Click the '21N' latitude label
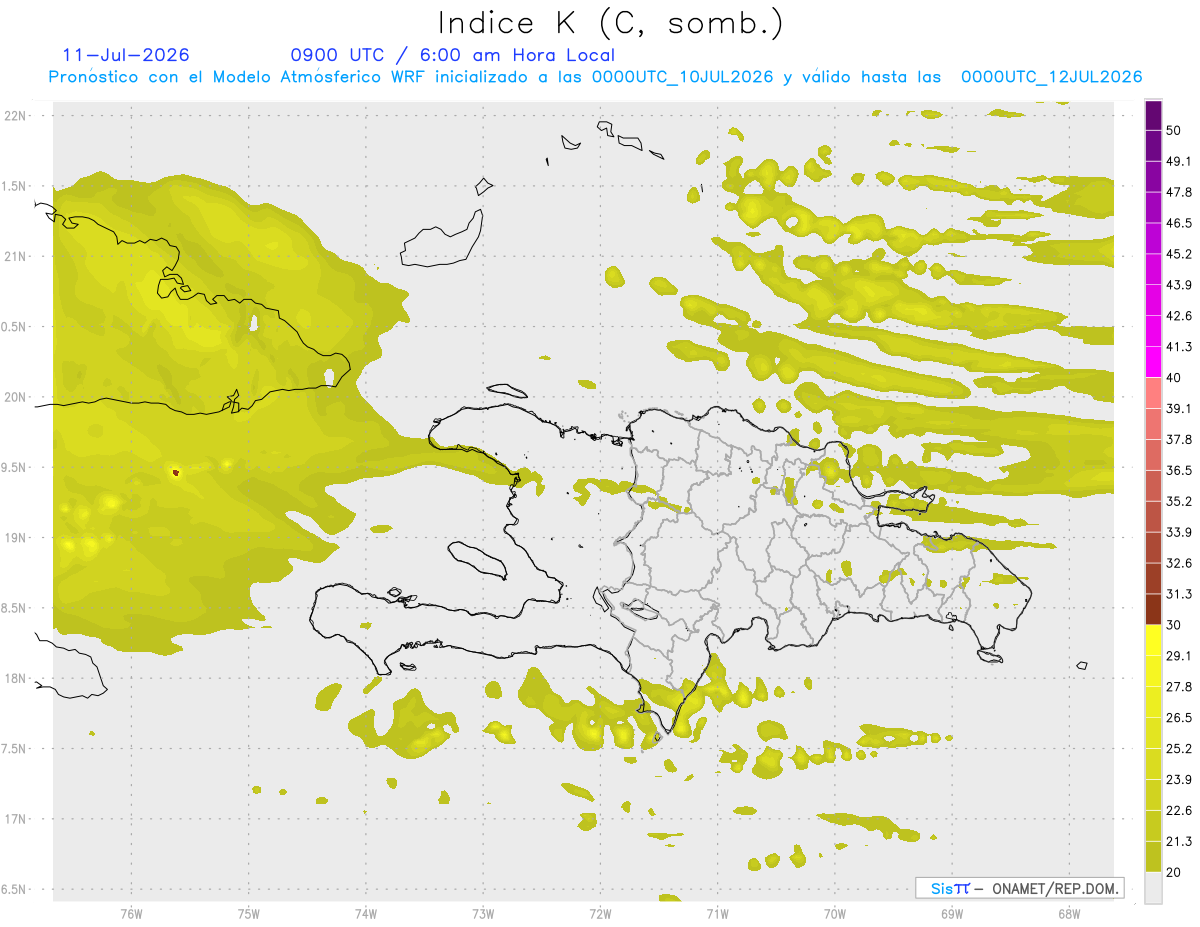 (x=17, y=256)
